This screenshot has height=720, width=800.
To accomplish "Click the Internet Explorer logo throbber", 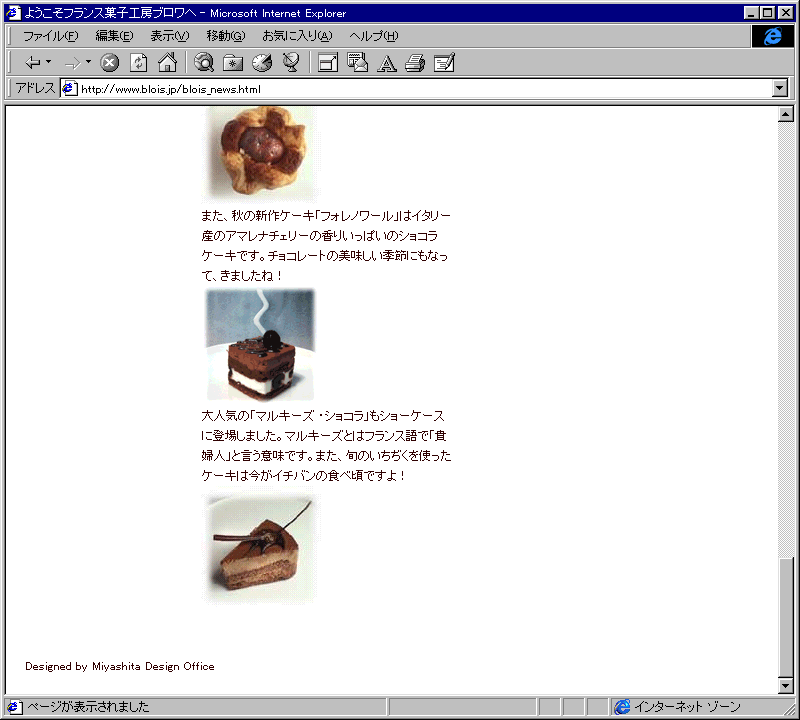I will 772,36.
